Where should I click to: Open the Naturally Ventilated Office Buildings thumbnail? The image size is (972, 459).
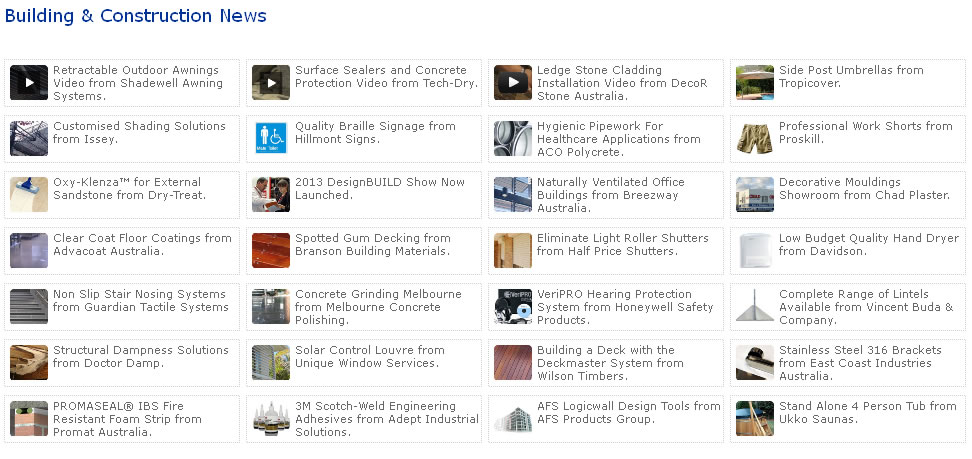[513, 195]
